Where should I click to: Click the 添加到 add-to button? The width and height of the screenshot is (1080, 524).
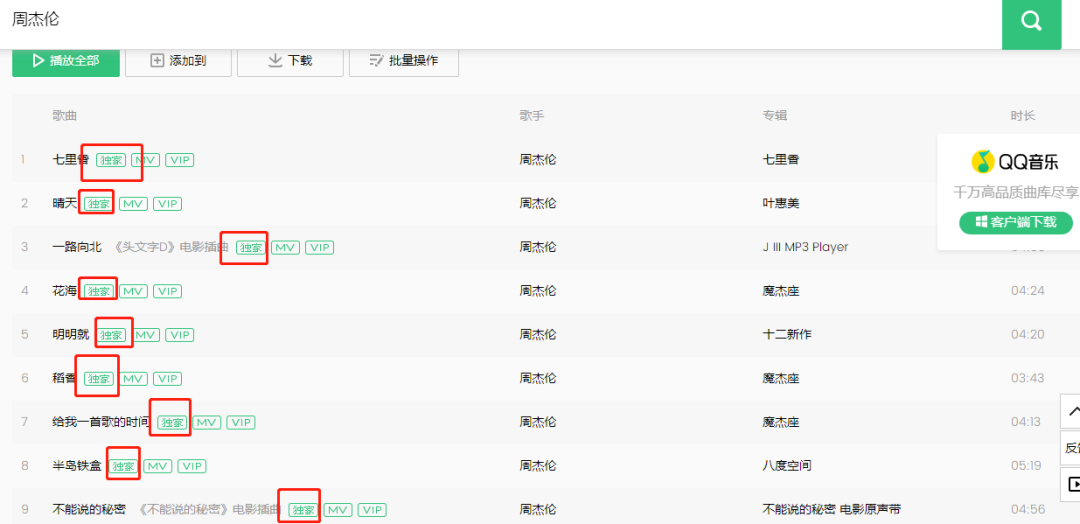point(178,61)
